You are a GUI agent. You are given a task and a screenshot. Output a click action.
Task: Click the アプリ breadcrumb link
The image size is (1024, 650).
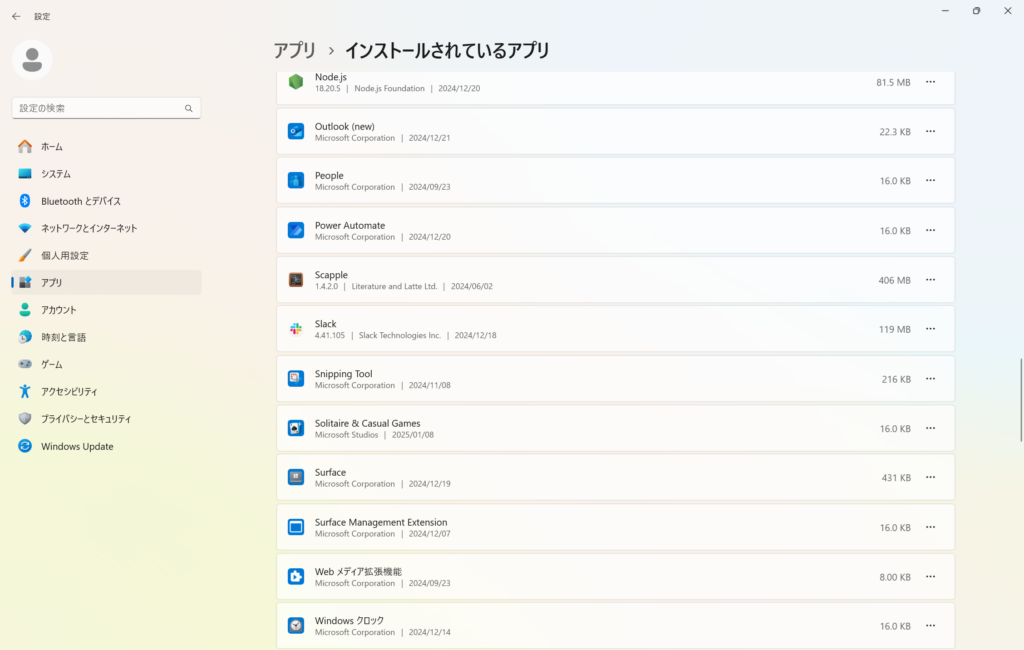(295, 50)
